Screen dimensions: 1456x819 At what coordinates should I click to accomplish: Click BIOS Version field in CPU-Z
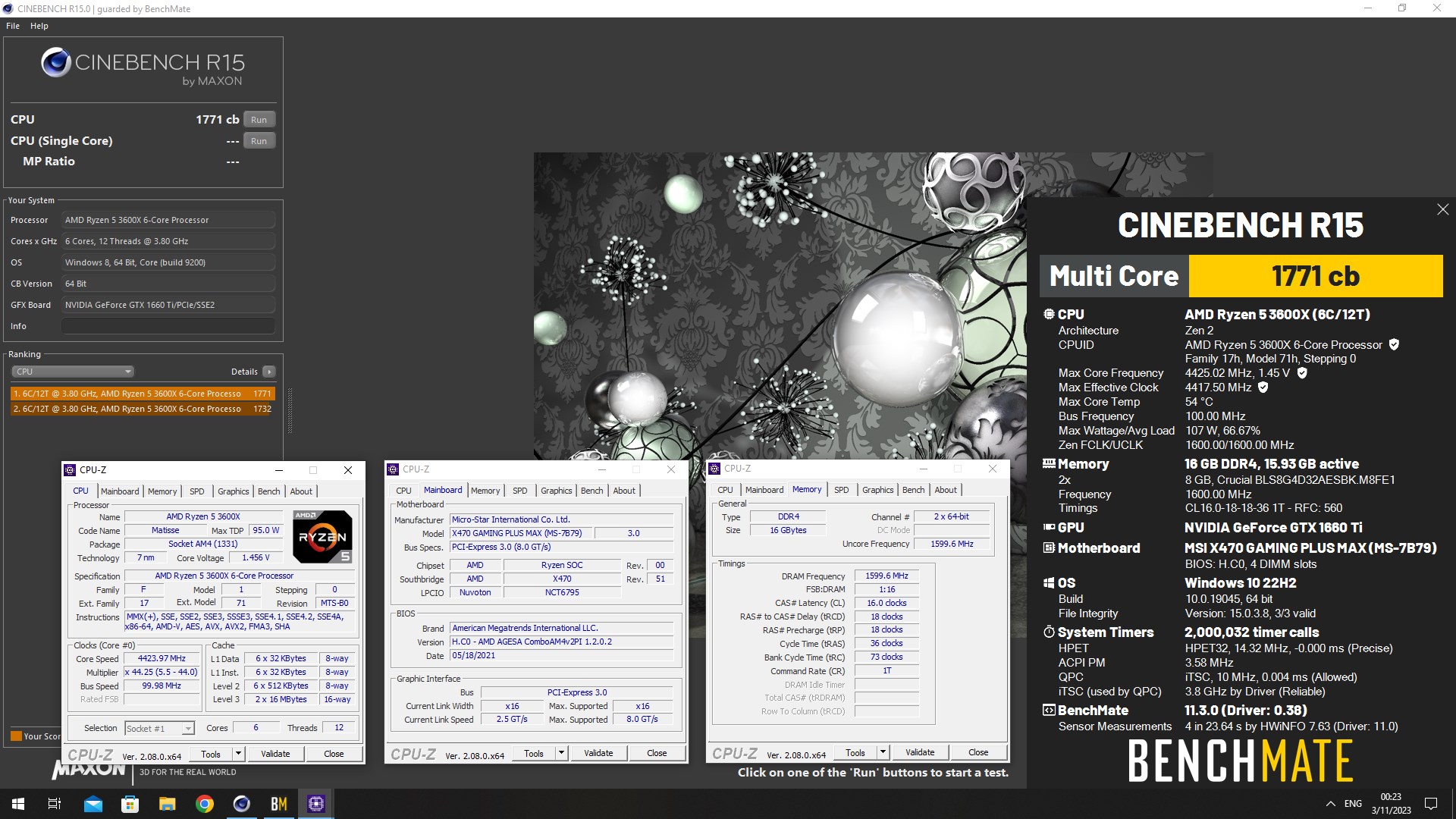click(561, 642)
